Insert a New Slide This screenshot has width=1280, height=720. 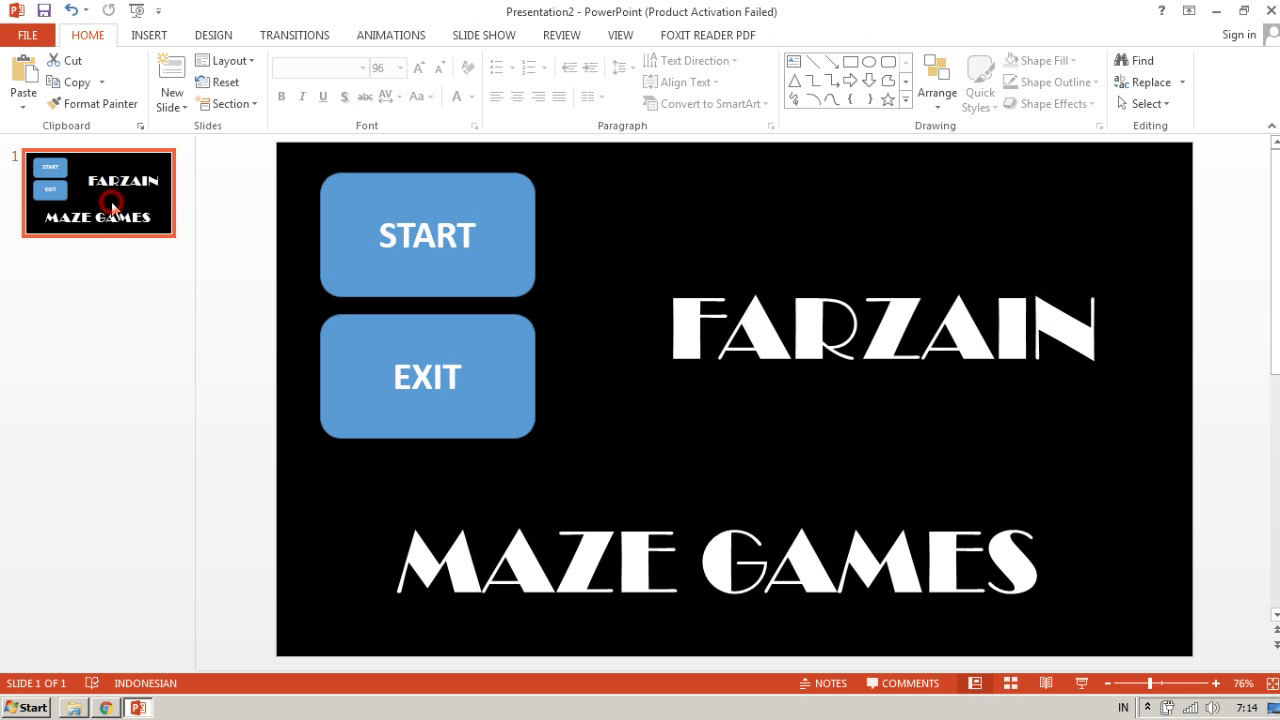click(x=172, y=83)
